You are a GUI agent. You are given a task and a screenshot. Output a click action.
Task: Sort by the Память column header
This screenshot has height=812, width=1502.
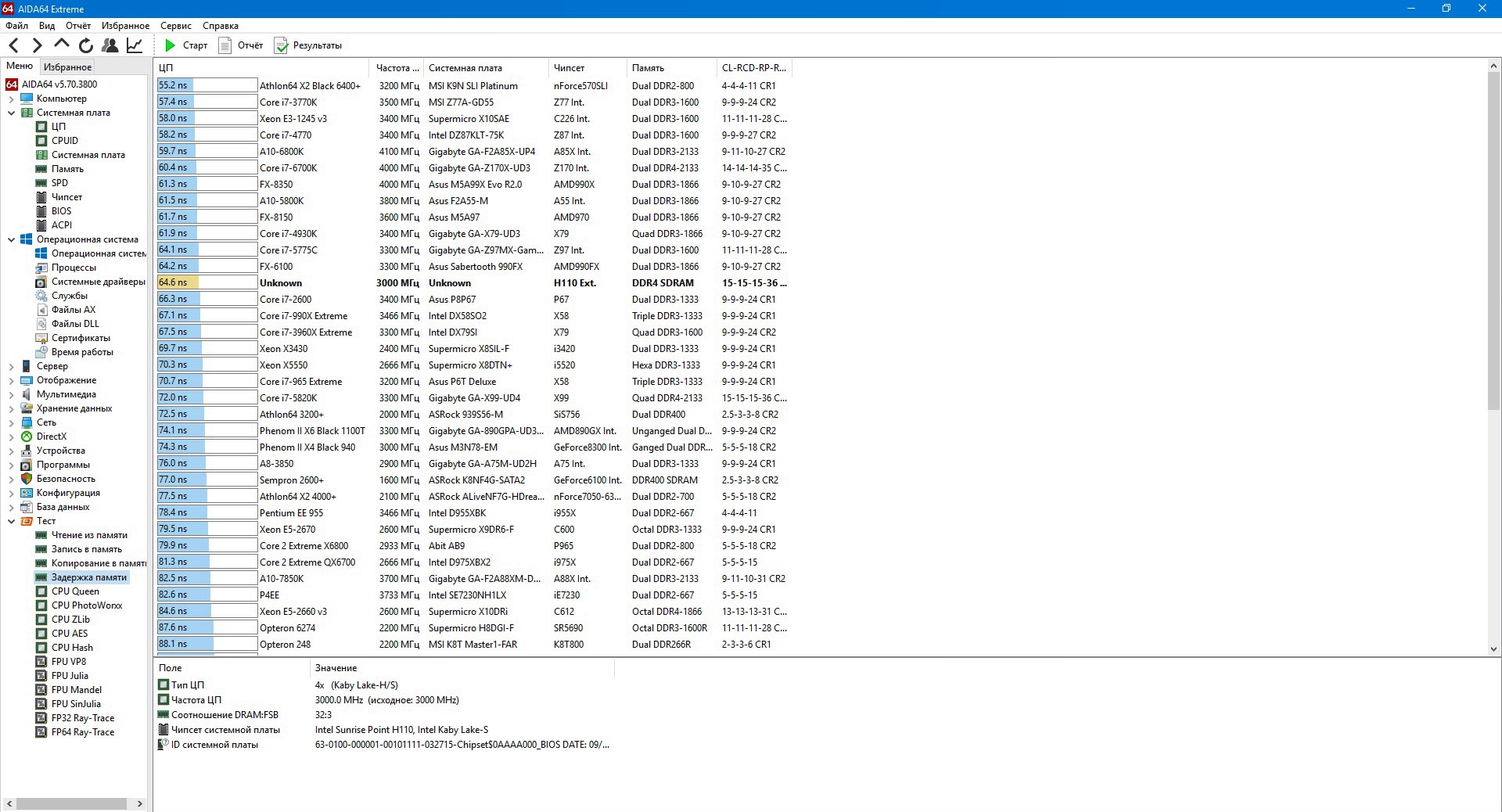point(671,68)
